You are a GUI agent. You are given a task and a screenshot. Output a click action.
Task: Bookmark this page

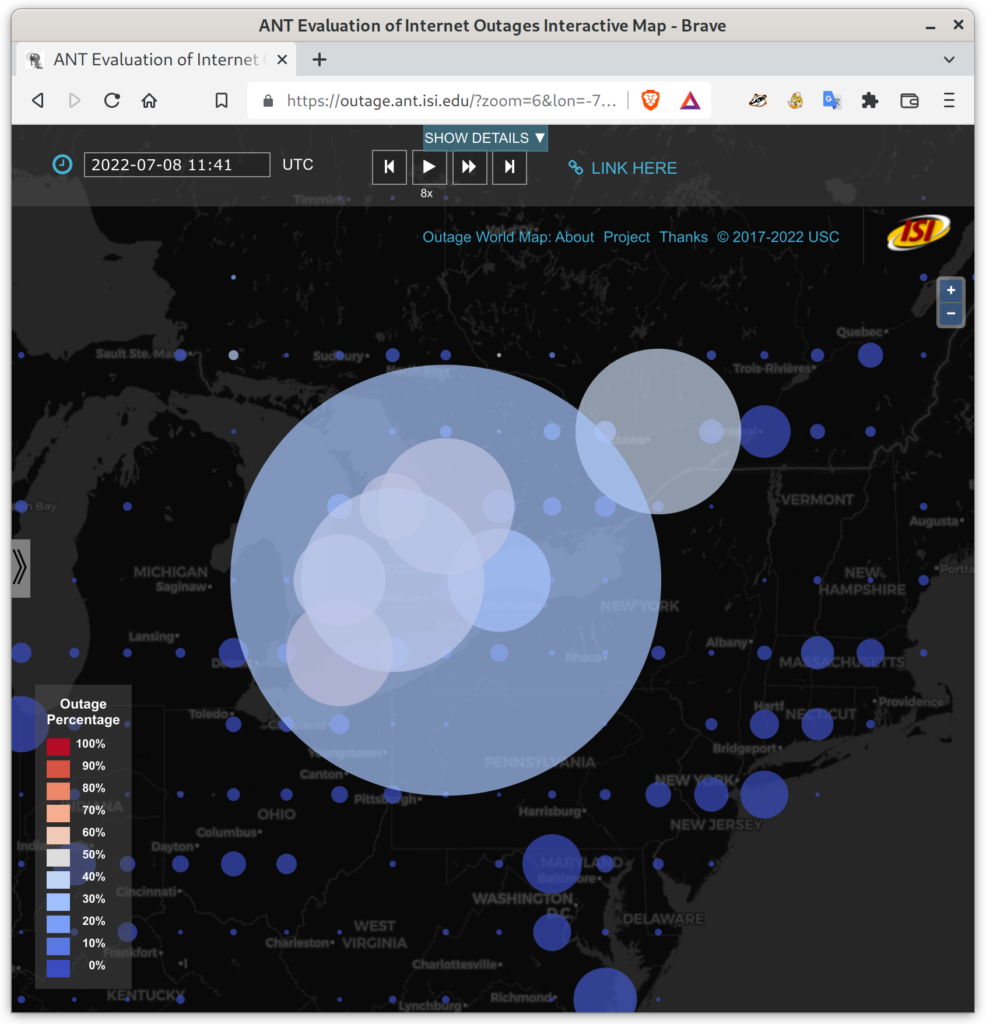[221, 101]
